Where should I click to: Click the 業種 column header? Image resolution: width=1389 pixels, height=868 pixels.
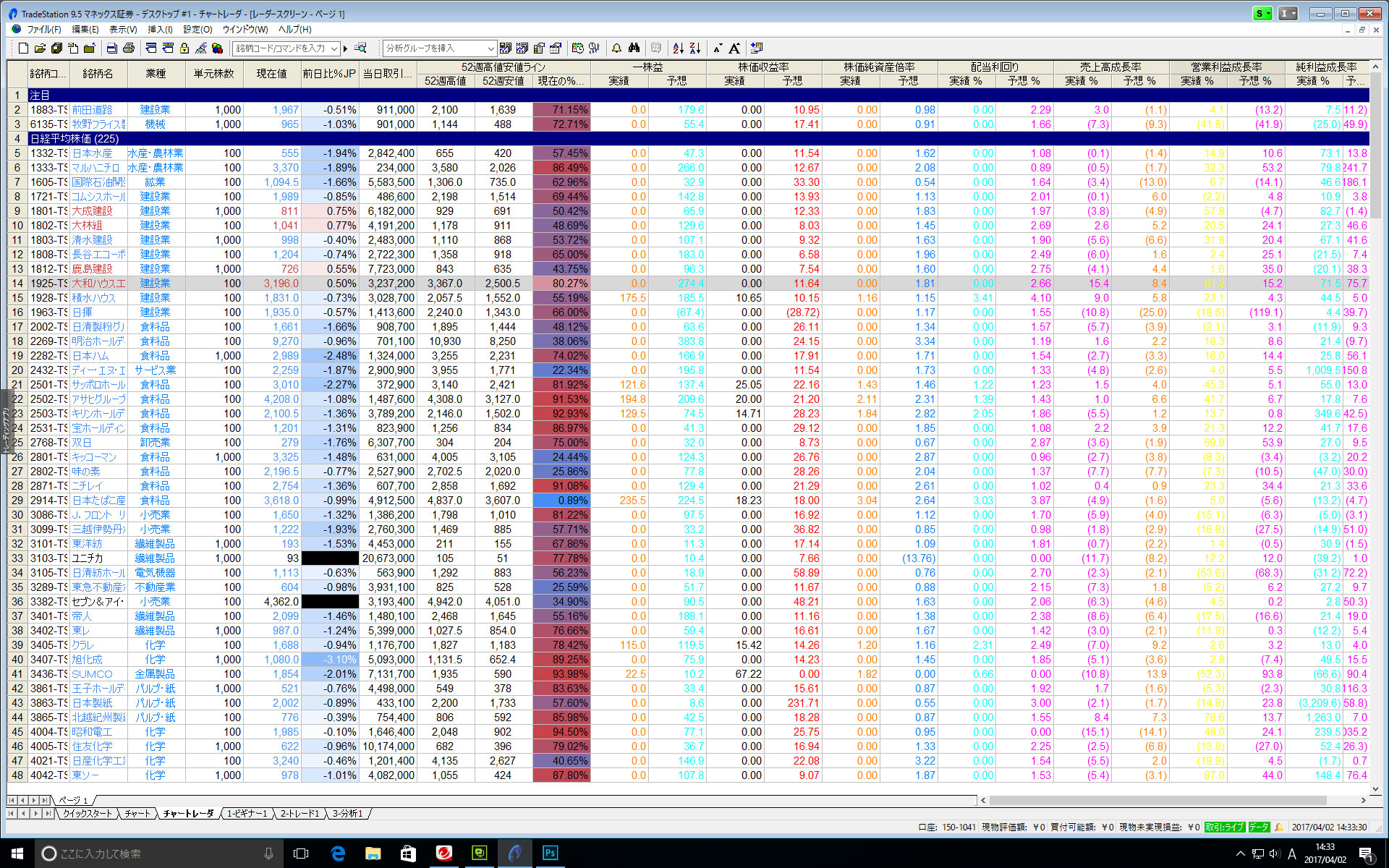click(x=156, y=74)
